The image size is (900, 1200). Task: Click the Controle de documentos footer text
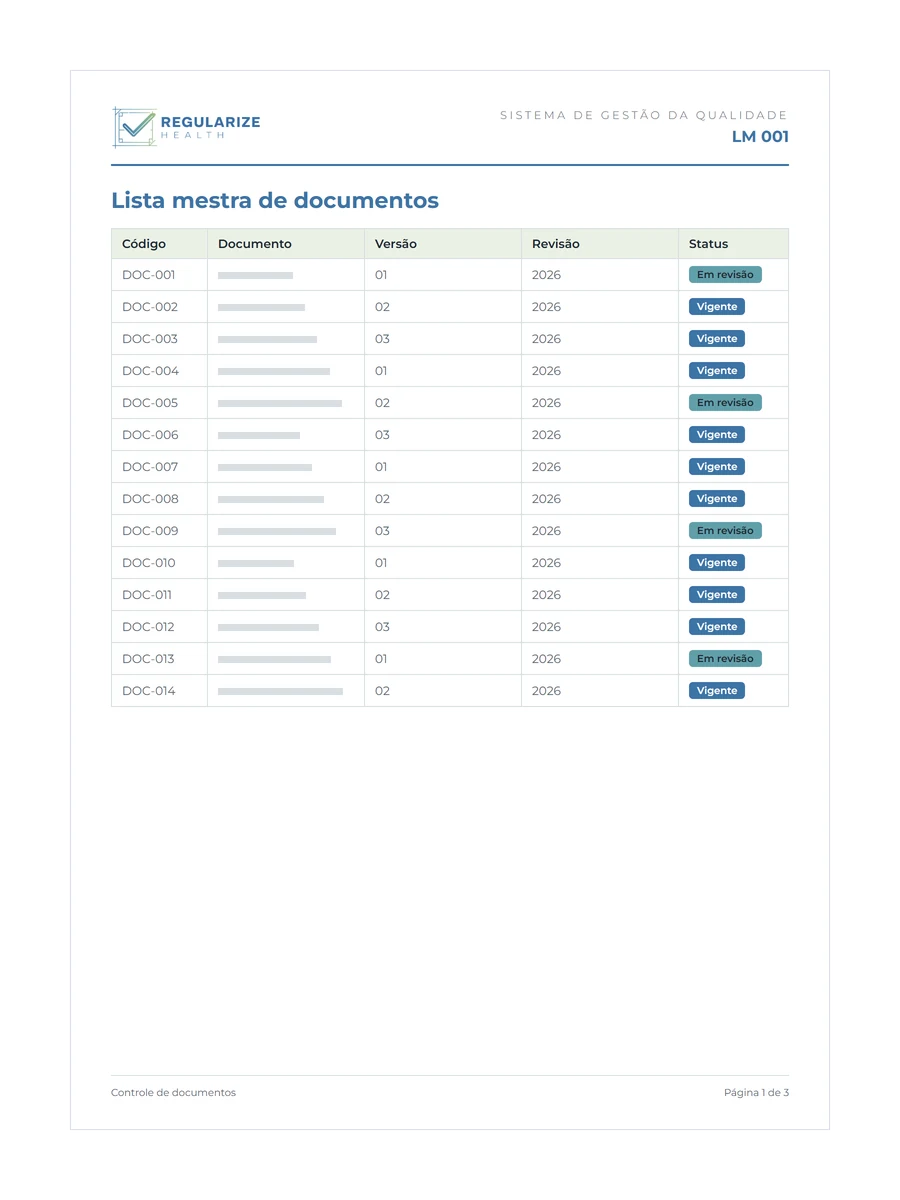[x=173, y=1093]
